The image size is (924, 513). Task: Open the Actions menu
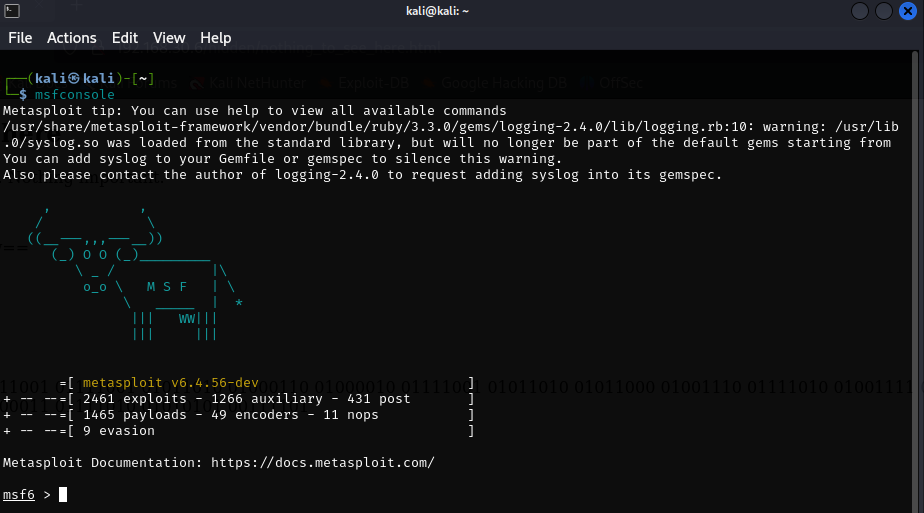[x=71, y=38]
